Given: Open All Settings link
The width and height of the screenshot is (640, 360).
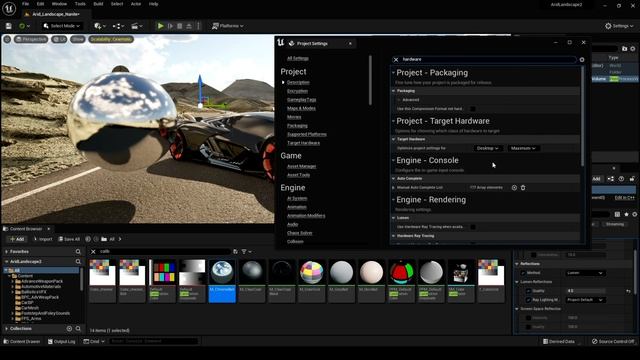Looking at the screenshot, I should [298, 58].
